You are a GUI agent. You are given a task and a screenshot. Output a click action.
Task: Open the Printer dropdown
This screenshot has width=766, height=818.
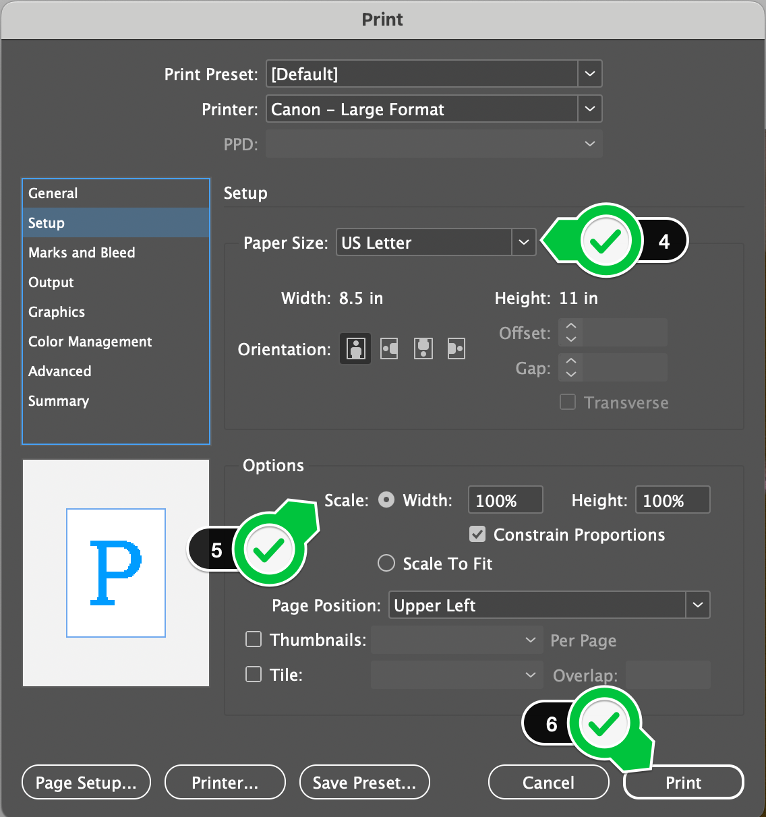(434, 109)
